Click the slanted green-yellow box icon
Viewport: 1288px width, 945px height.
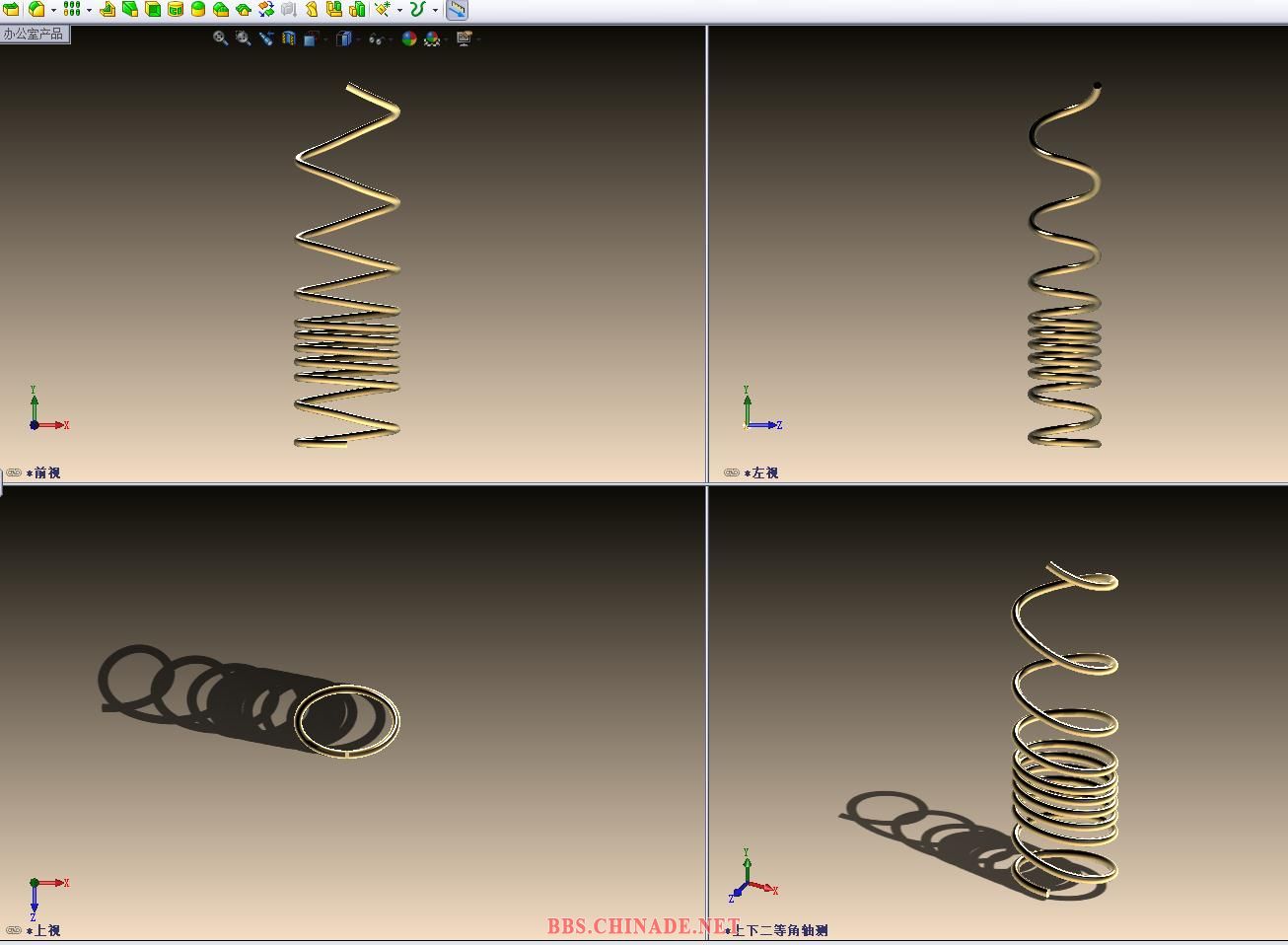coord(129,9)
